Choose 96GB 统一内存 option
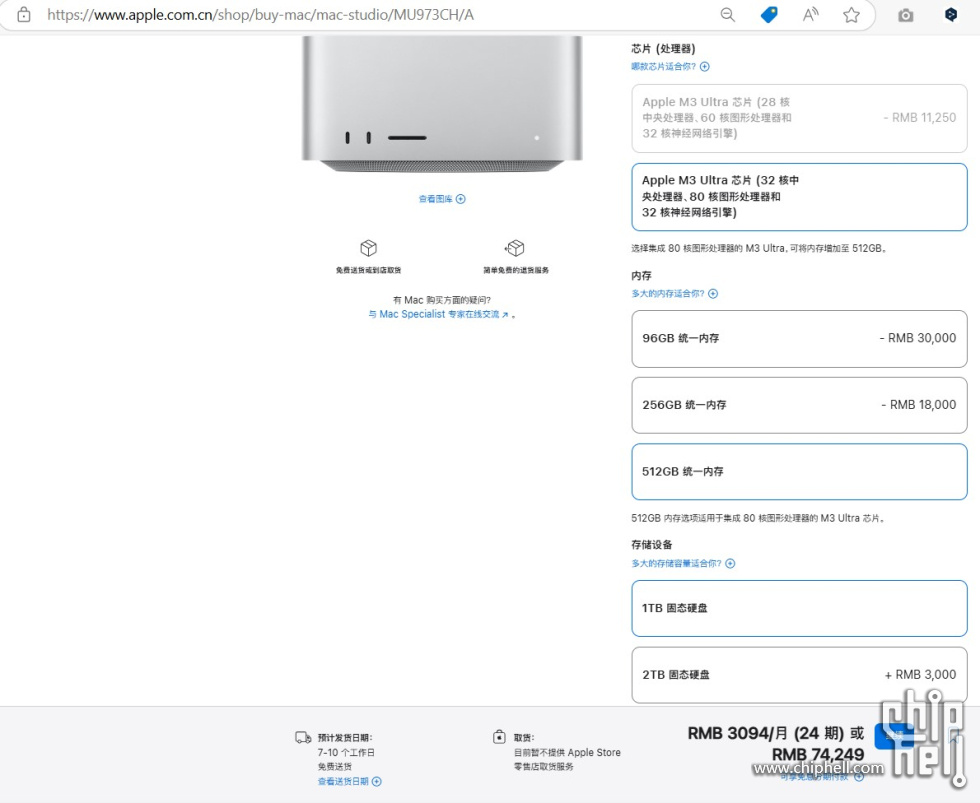 799,338
